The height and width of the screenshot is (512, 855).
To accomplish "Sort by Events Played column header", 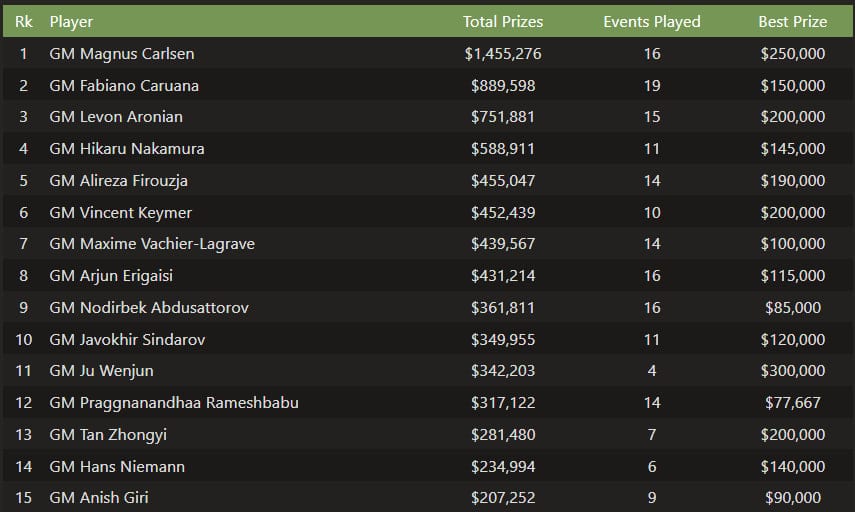I will (x=652, y=21).
